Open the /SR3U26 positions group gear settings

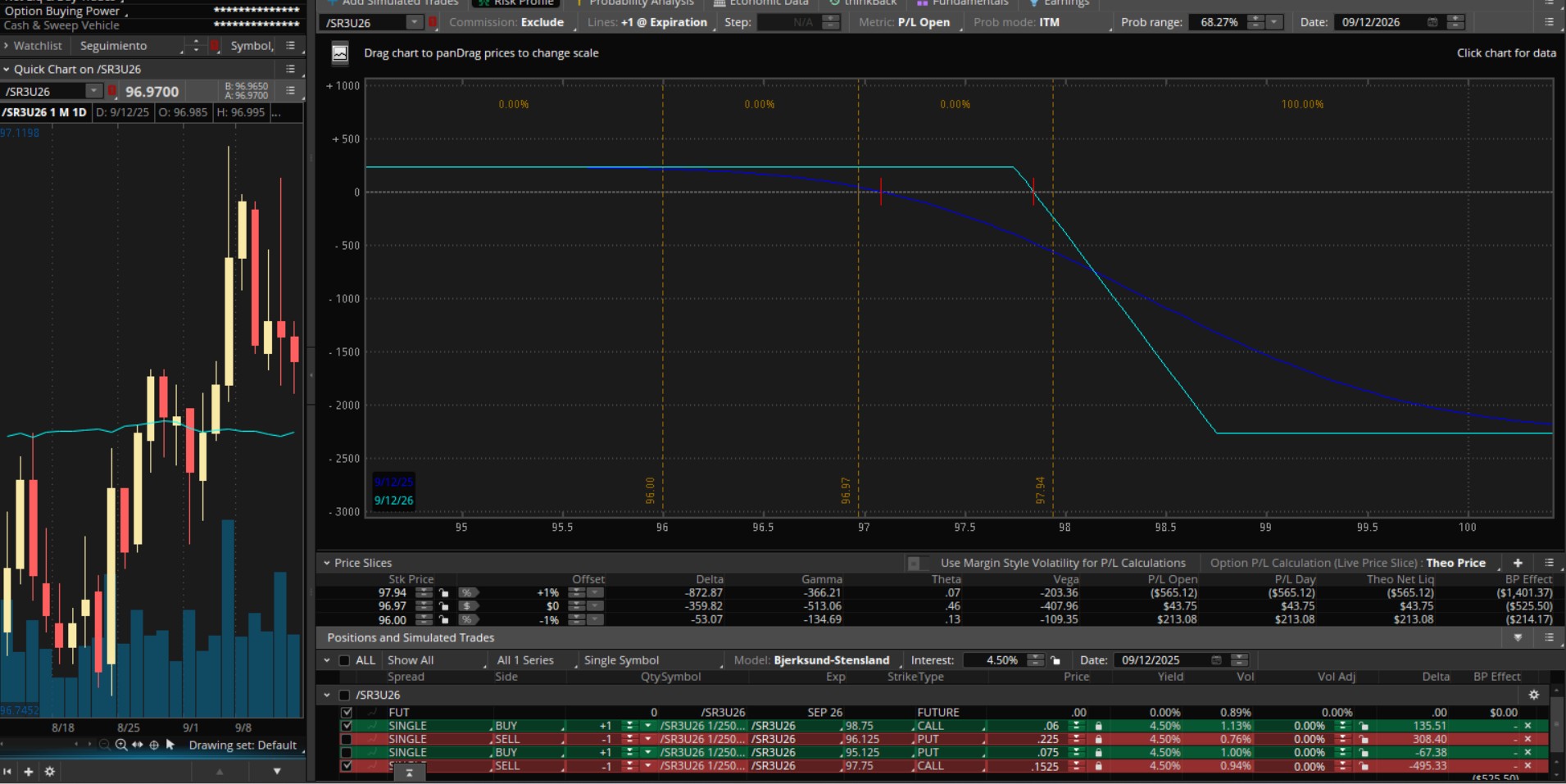pos(1534,695)
